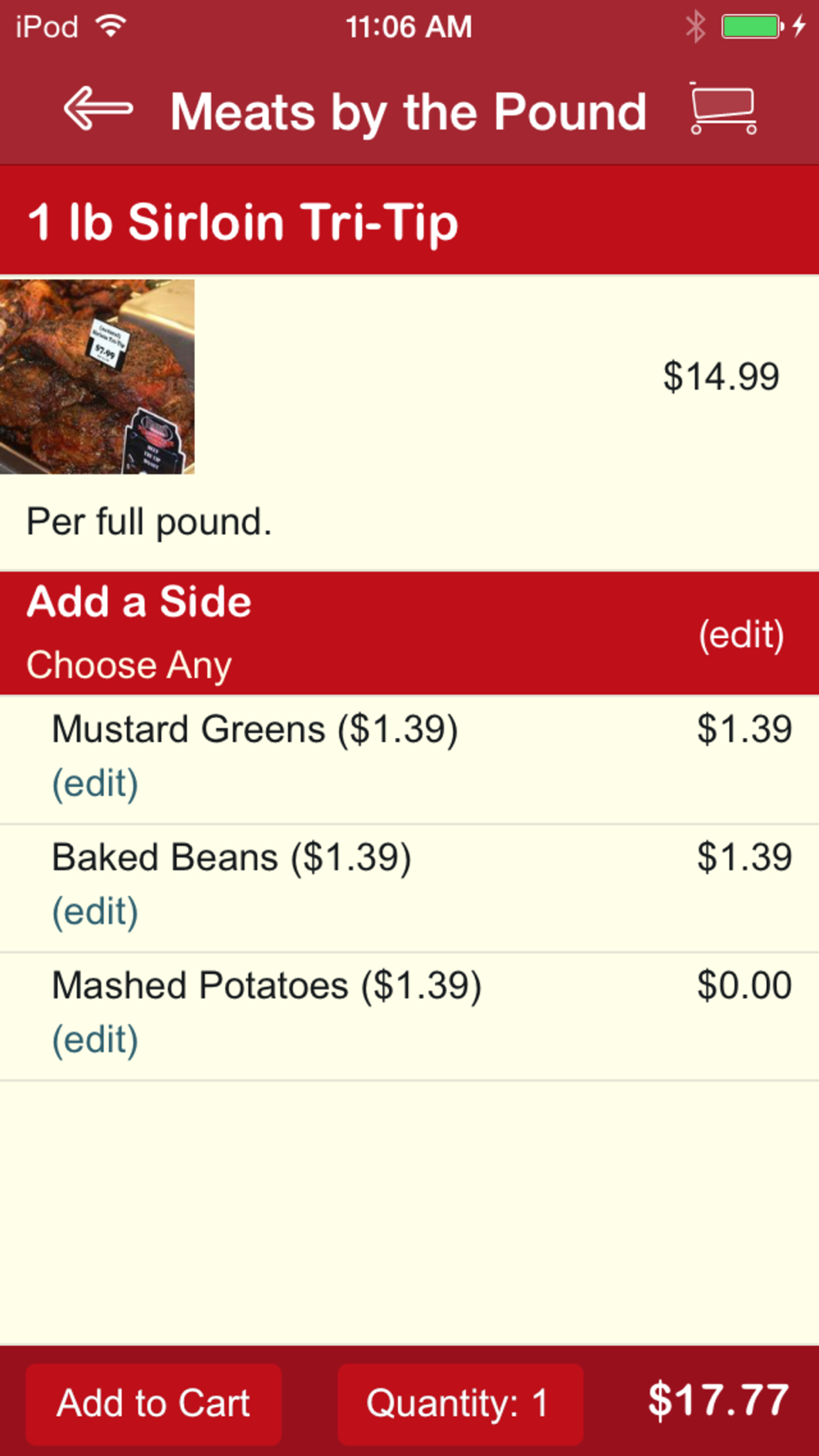Select the Mashed Potatoes ($1.39) row
Image resolution: width=819 pixels, height=1456 pixels.
pyautogui.click(x=409, y=1017)
